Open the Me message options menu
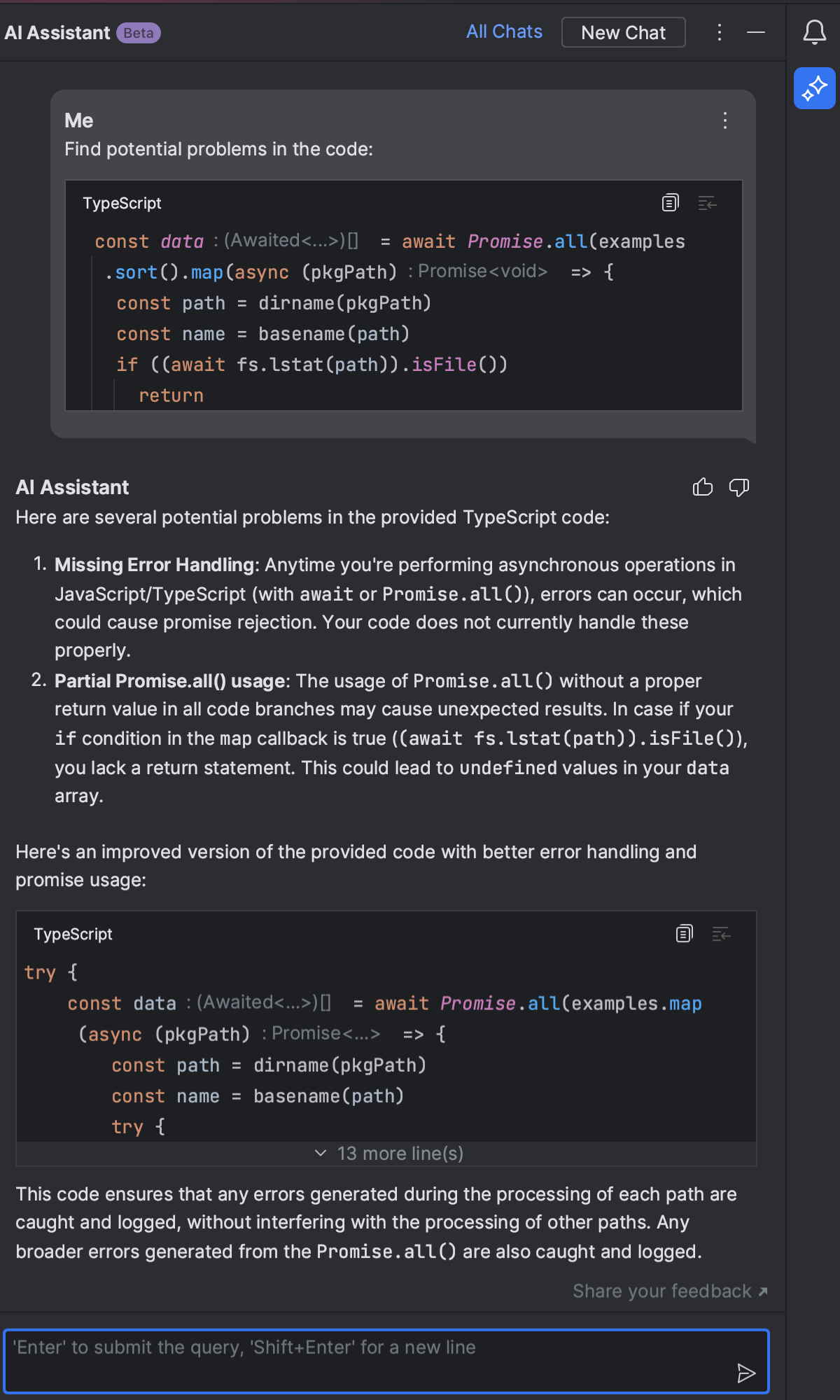Image resolution: width=840 pixels, height=1400 pixels. (x=725, y=120)
